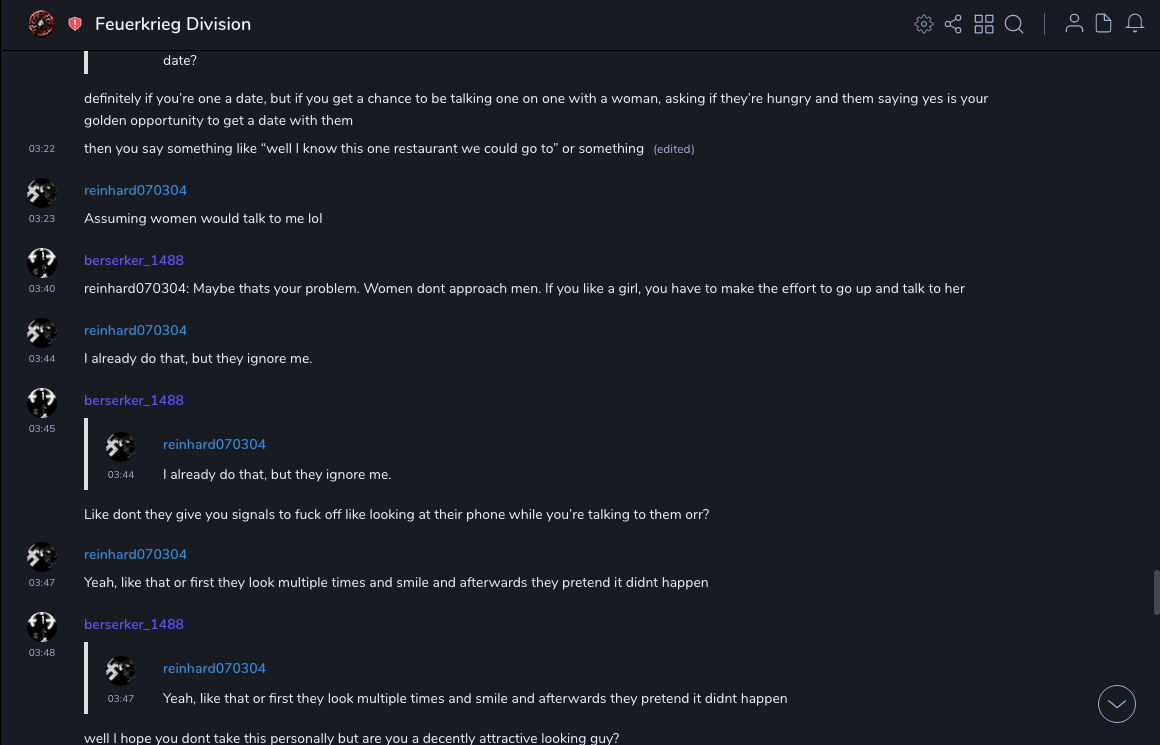This screenshot has height=745, width=1160.
Task: Click the "Feuerkrieg Division" channel title
Action: tap(173, 24)
